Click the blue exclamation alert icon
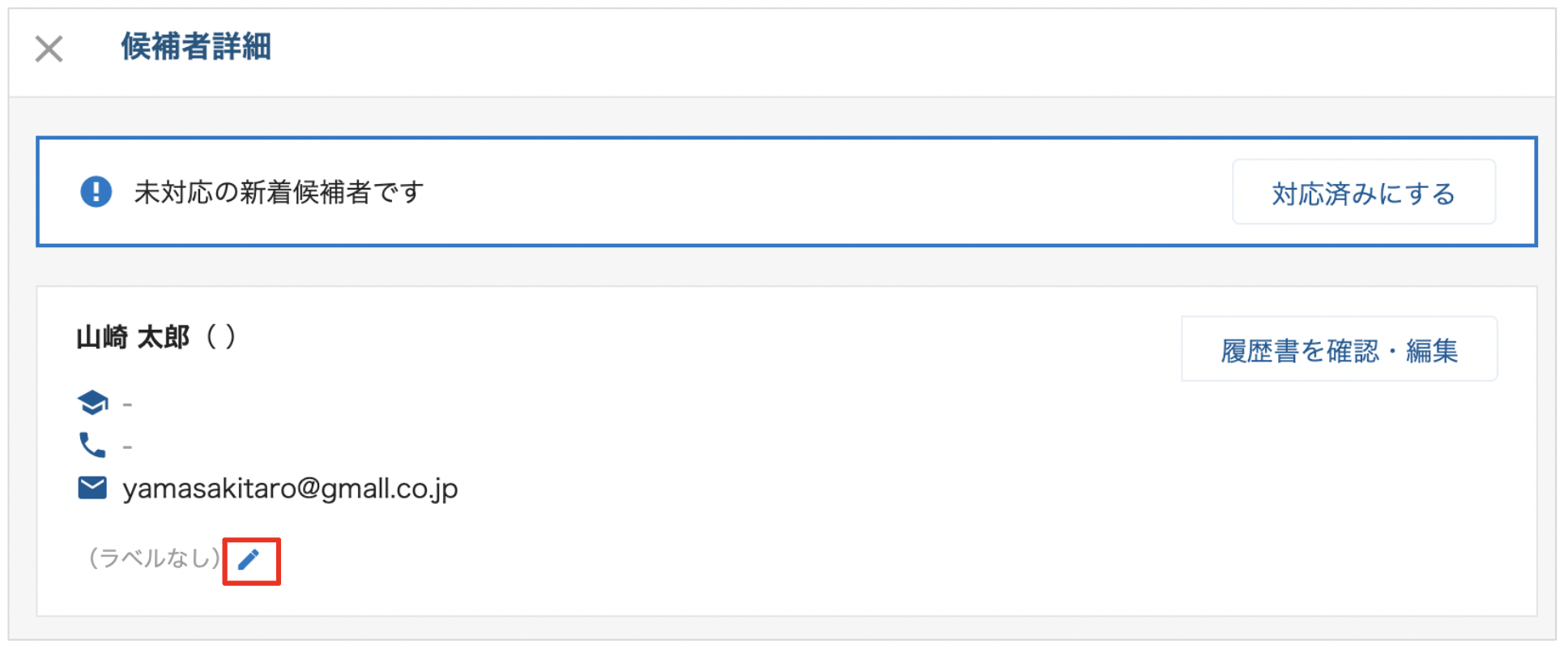Image resolution: width=1568 pixels, height=650 pixels. coord(96,192)
